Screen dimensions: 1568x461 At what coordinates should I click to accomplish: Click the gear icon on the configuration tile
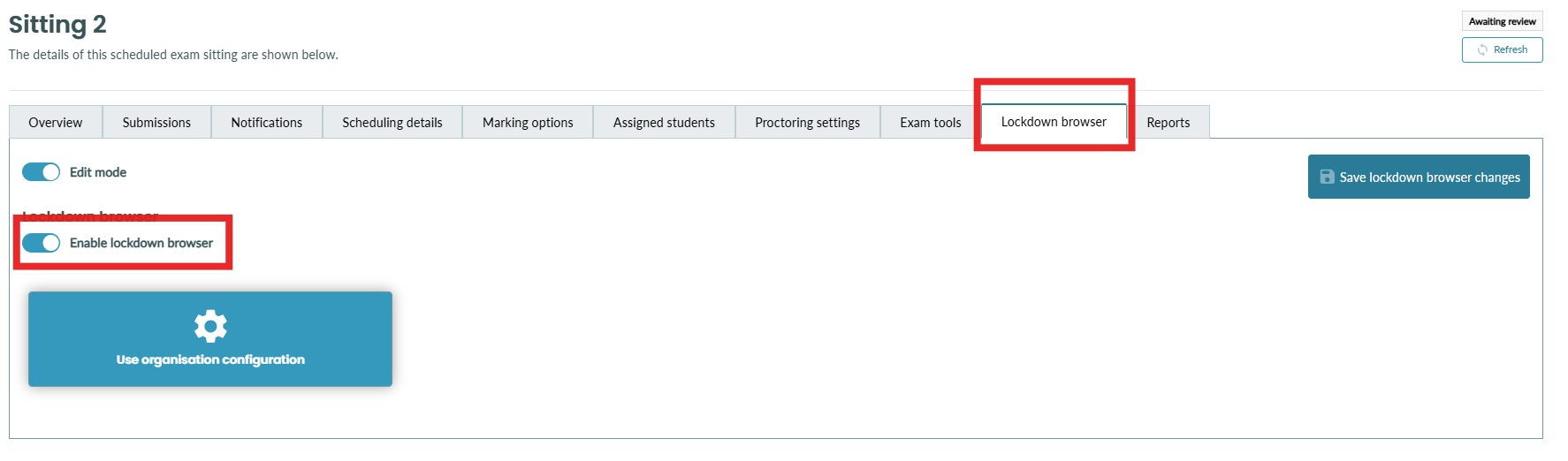pyautogui.click(x=210, y=326)
